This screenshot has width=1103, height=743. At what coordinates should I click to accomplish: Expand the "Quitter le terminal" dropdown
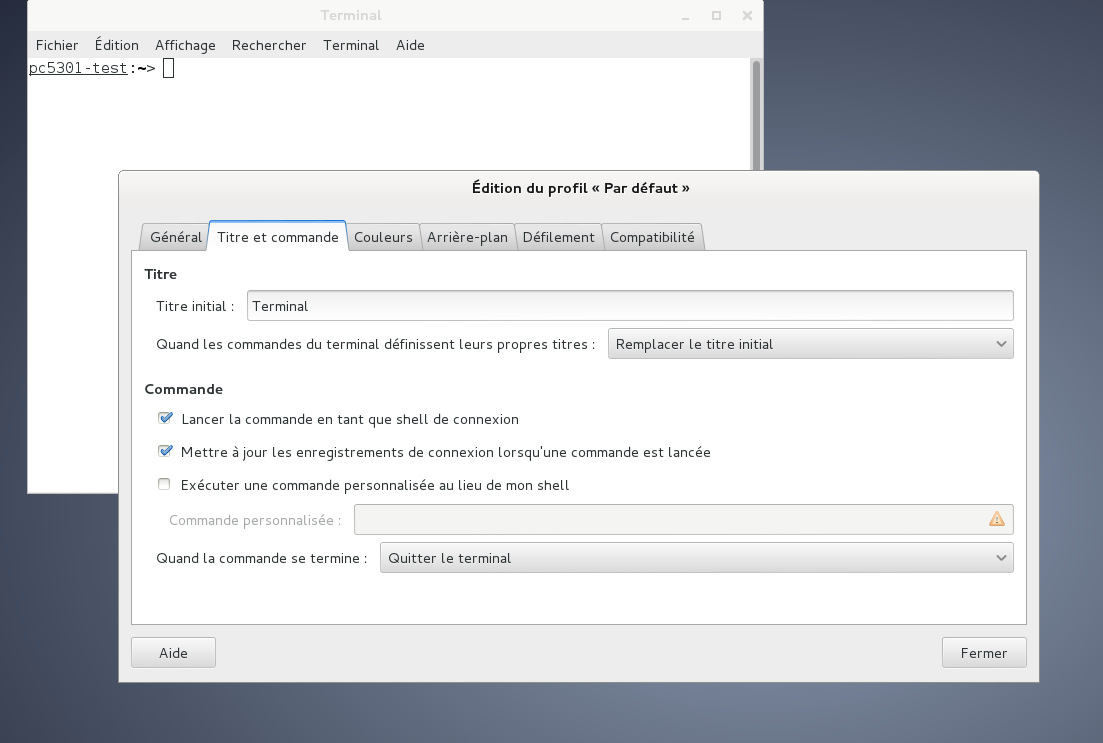(696, 558)
